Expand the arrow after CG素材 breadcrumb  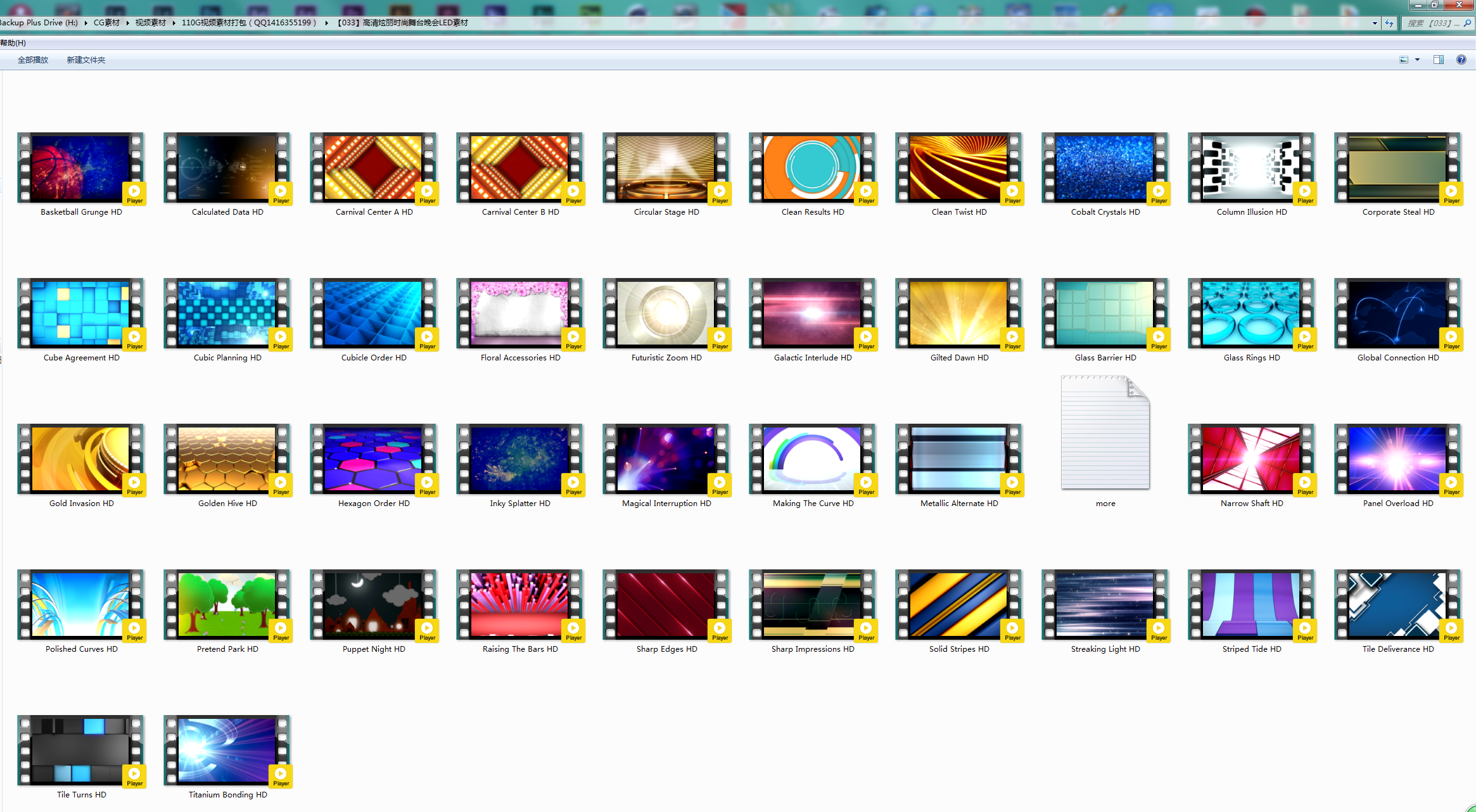pyautogui.click(x=127, y=23)
